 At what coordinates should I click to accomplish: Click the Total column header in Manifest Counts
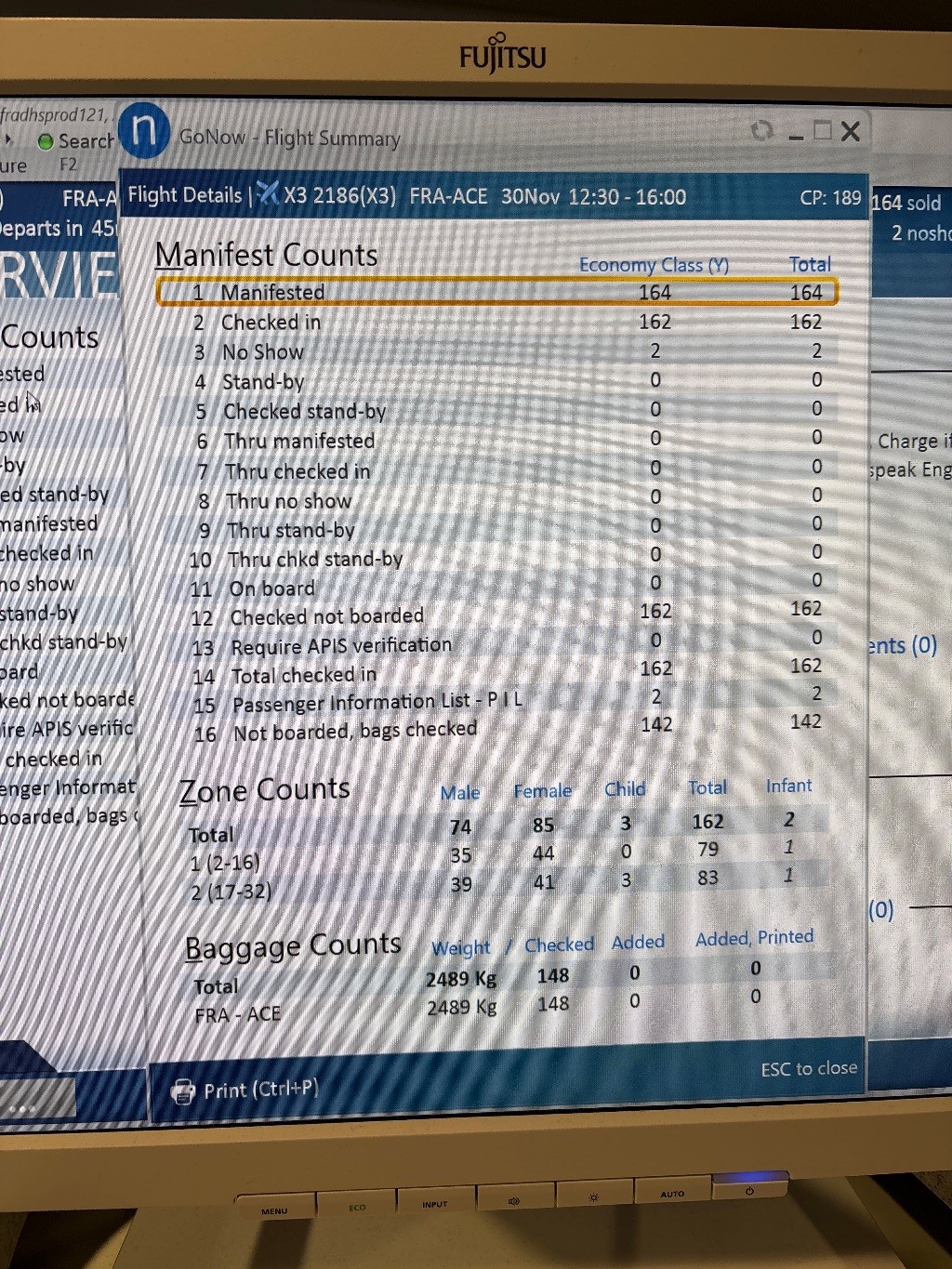click(809, 265)
